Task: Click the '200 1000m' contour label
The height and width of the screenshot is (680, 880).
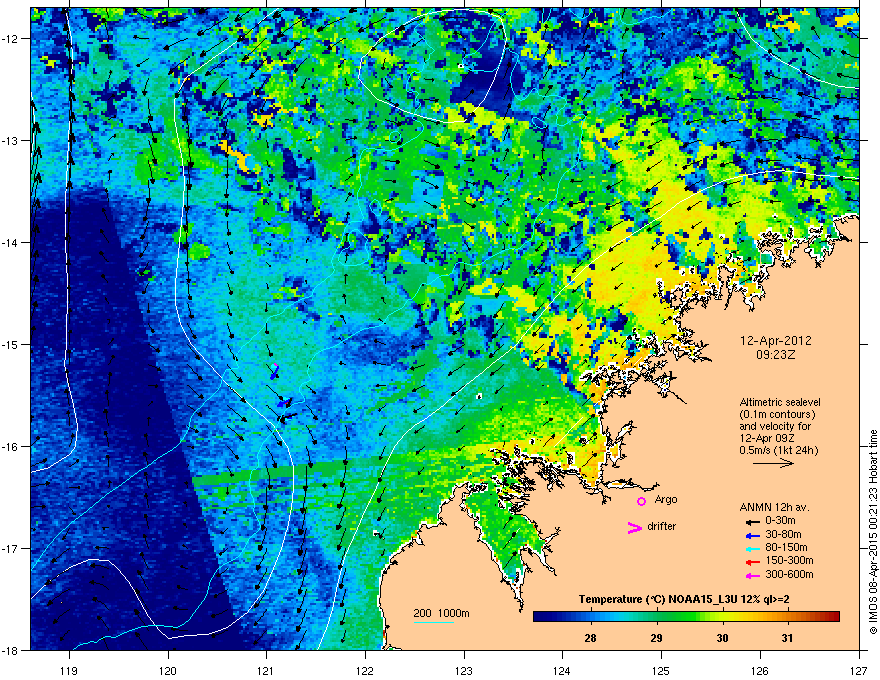Action: coord(442,613)
